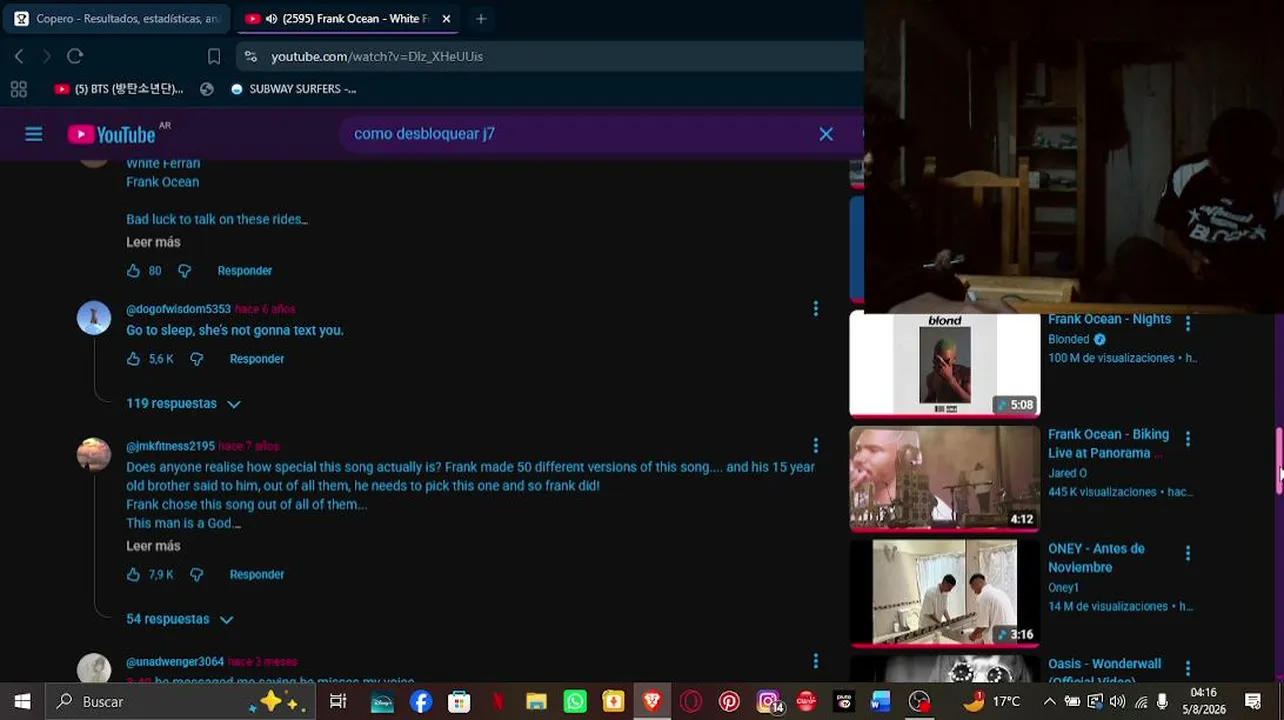
Task: Expand 'Leer más' on @jmkfitness2195's comment
Action: click(x=153, y=546)
